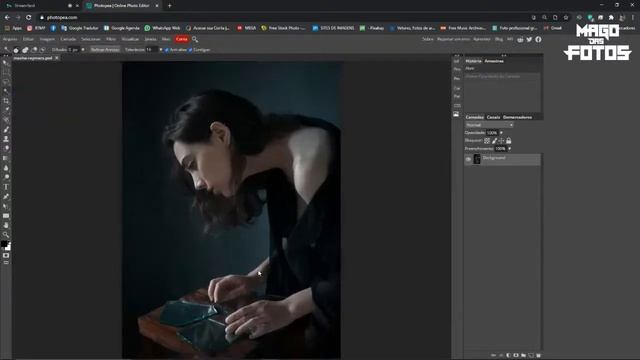Open a new browser tab

pyautogui.click(x=169, y=6)
